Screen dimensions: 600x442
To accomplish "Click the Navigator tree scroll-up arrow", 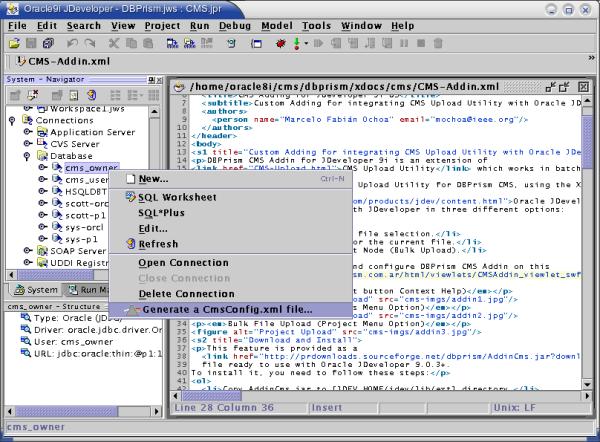I will (x=154, y=112).
